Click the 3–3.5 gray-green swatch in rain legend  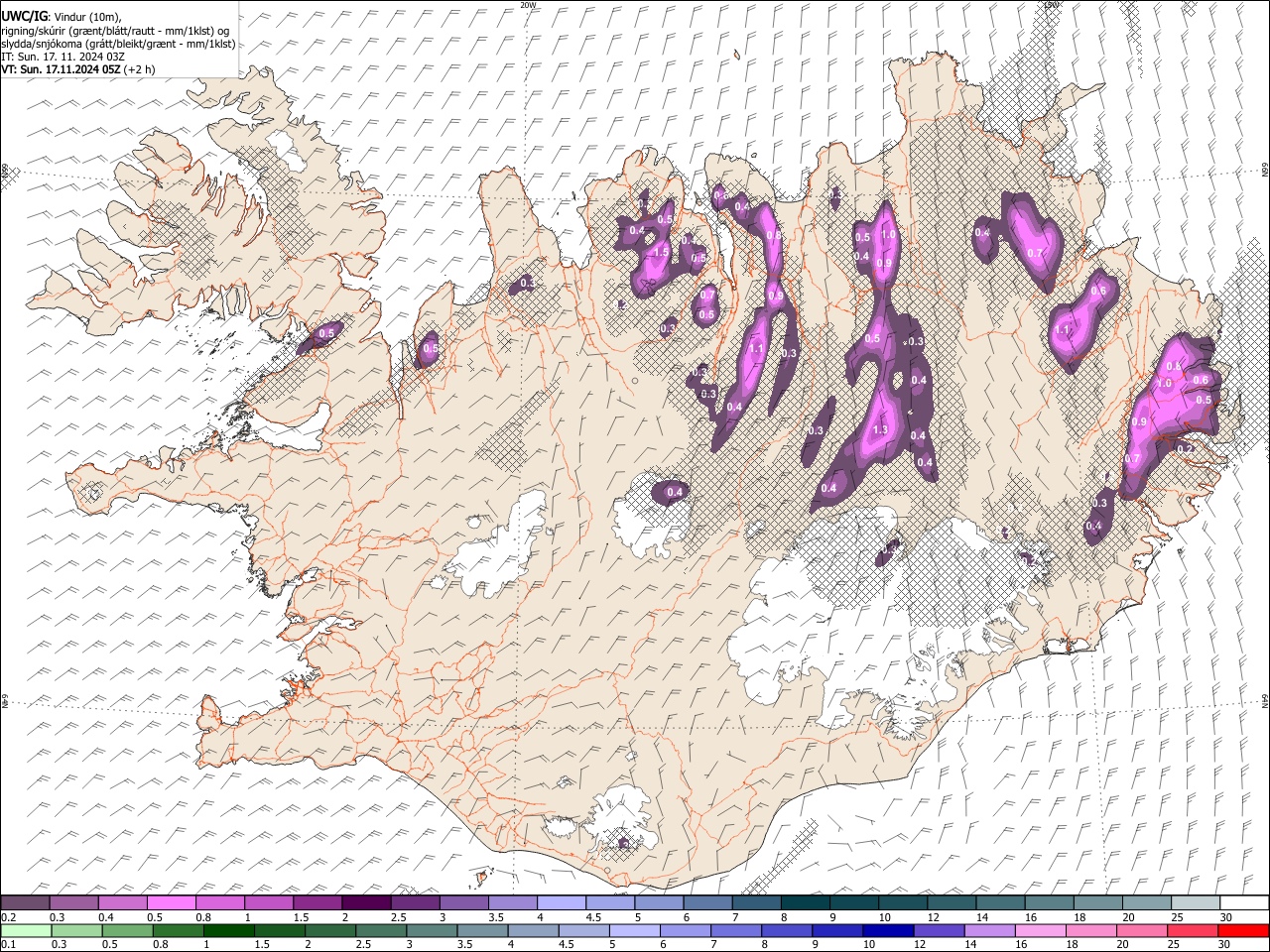pos(432,930)
